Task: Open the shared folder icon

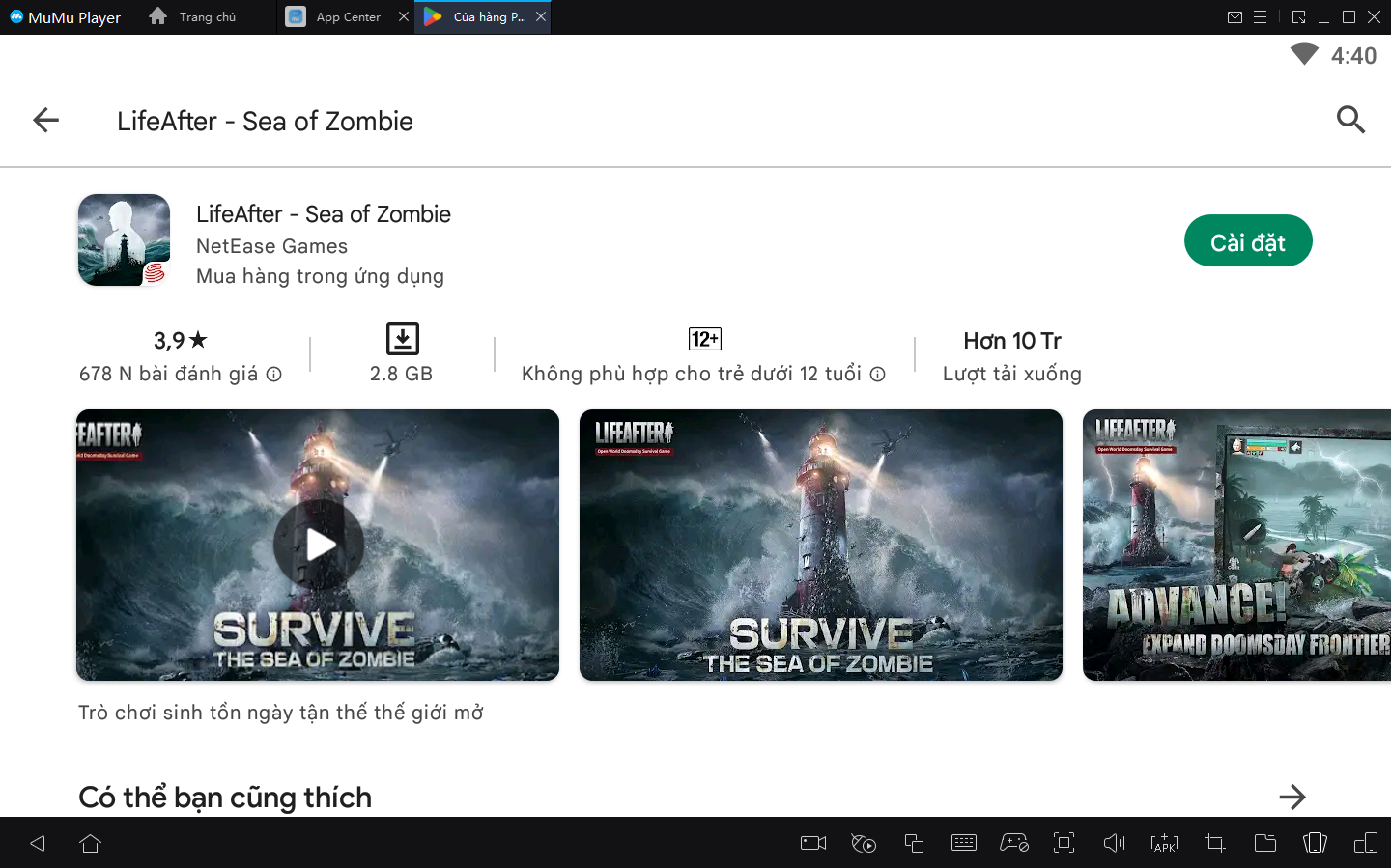Action: click(x=1264, y=843)
